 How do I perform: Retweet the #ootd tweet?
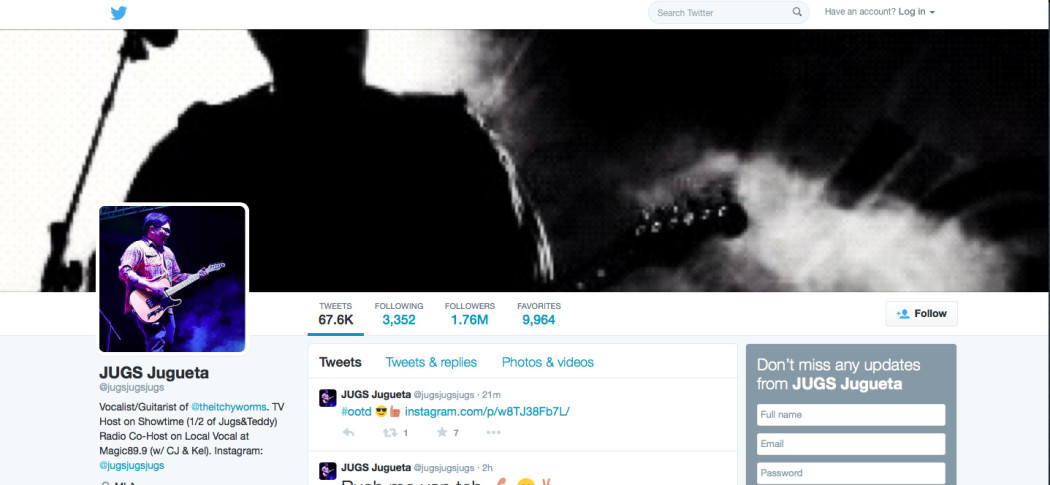point(389,433)
